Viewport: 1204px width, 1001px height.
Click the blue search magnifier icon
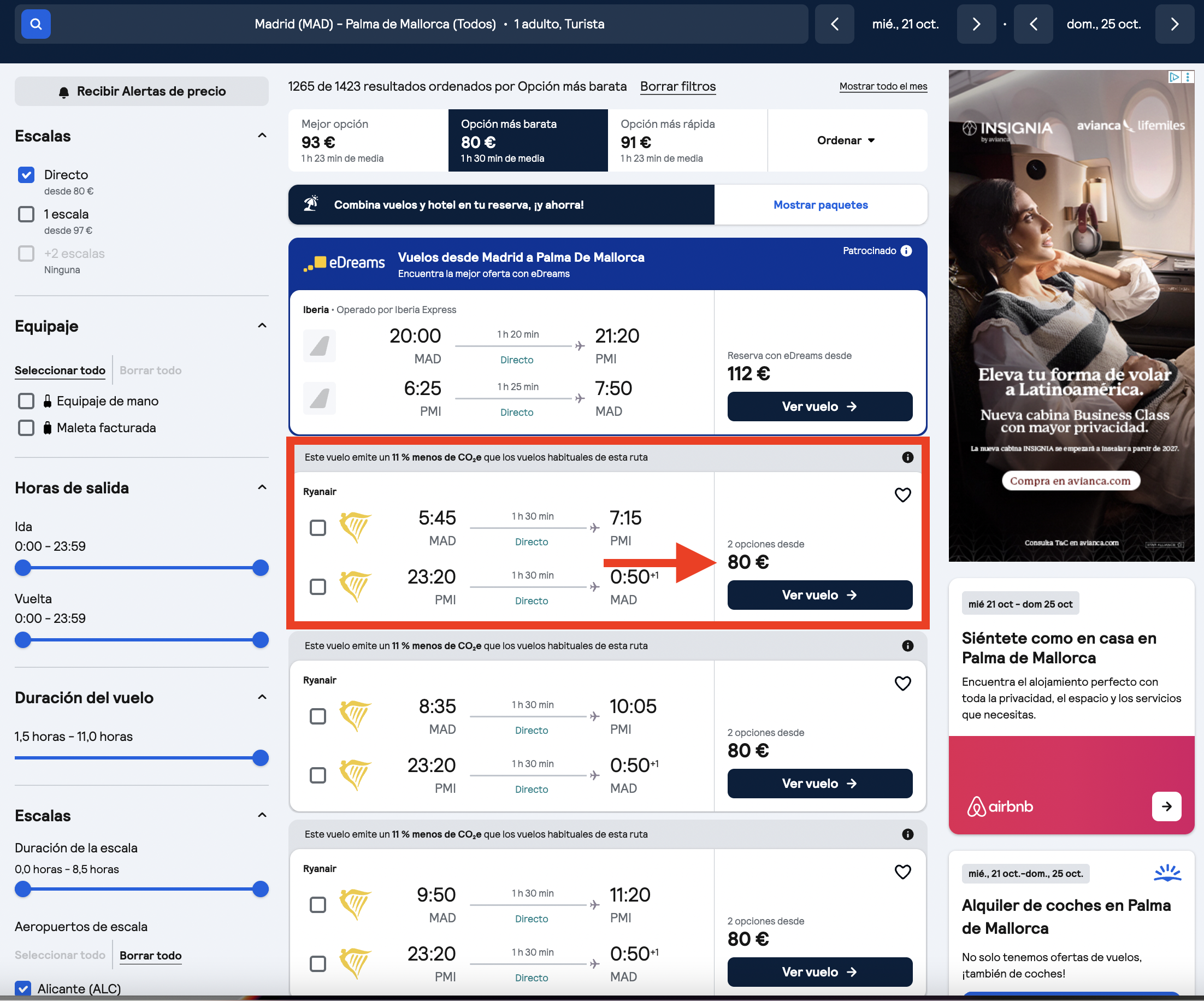click(36, 24)
